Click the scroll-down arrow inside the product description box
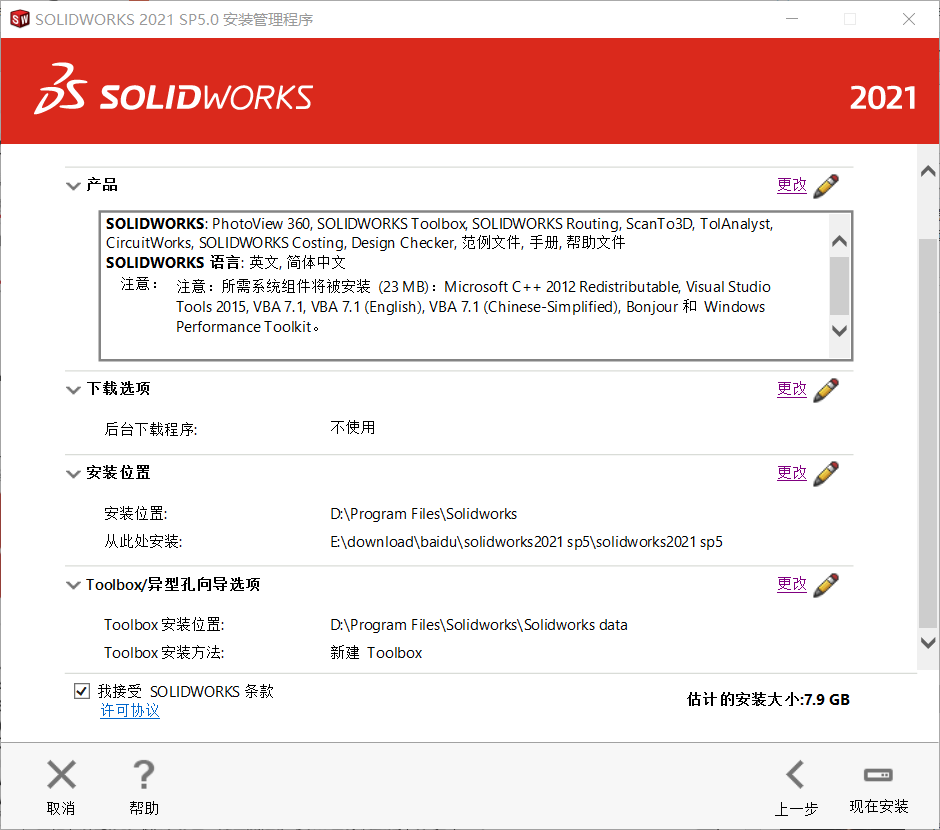This screenshot has width=940, height=830. pos(840,333)
